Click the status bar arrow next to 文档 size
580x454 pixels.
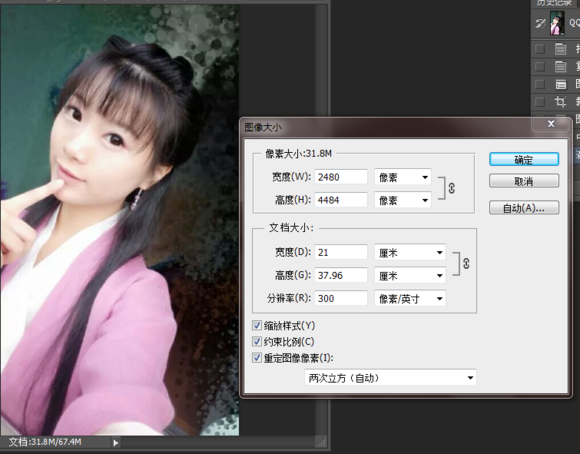click(x=116, y=443)
